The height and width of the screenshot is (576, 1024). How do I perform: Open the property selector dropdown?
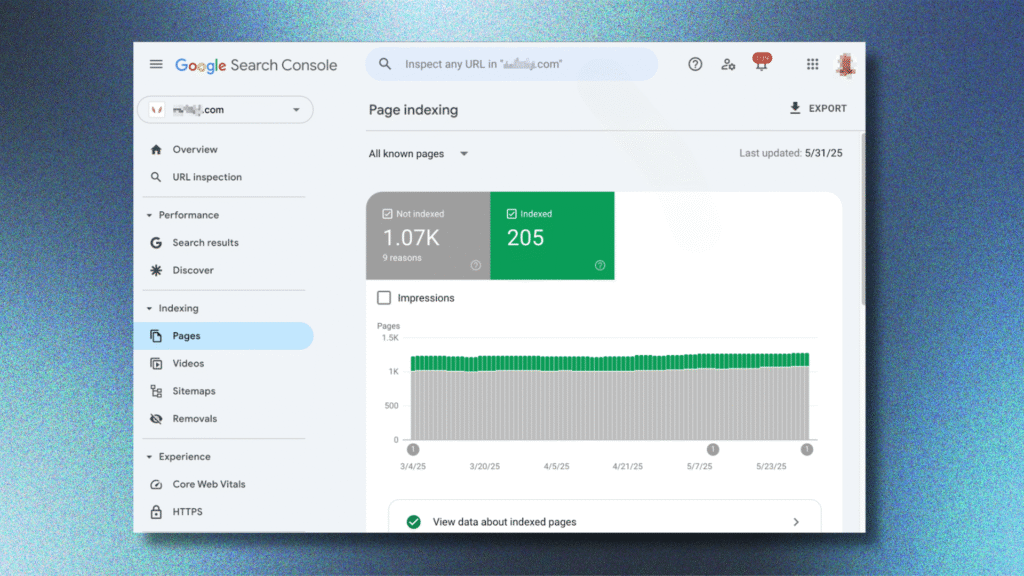tap(225, 110)
